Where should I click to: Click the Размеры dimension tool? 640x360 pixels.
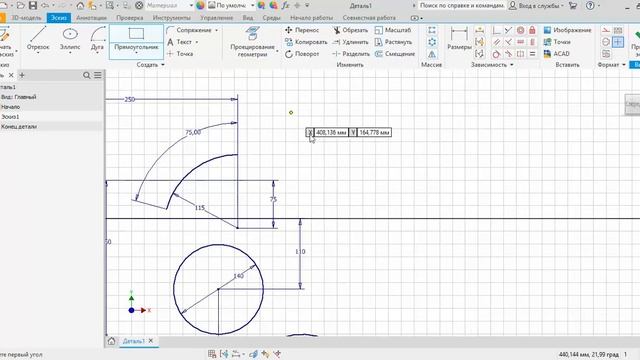pyautogui.click(x=459, y=39)
